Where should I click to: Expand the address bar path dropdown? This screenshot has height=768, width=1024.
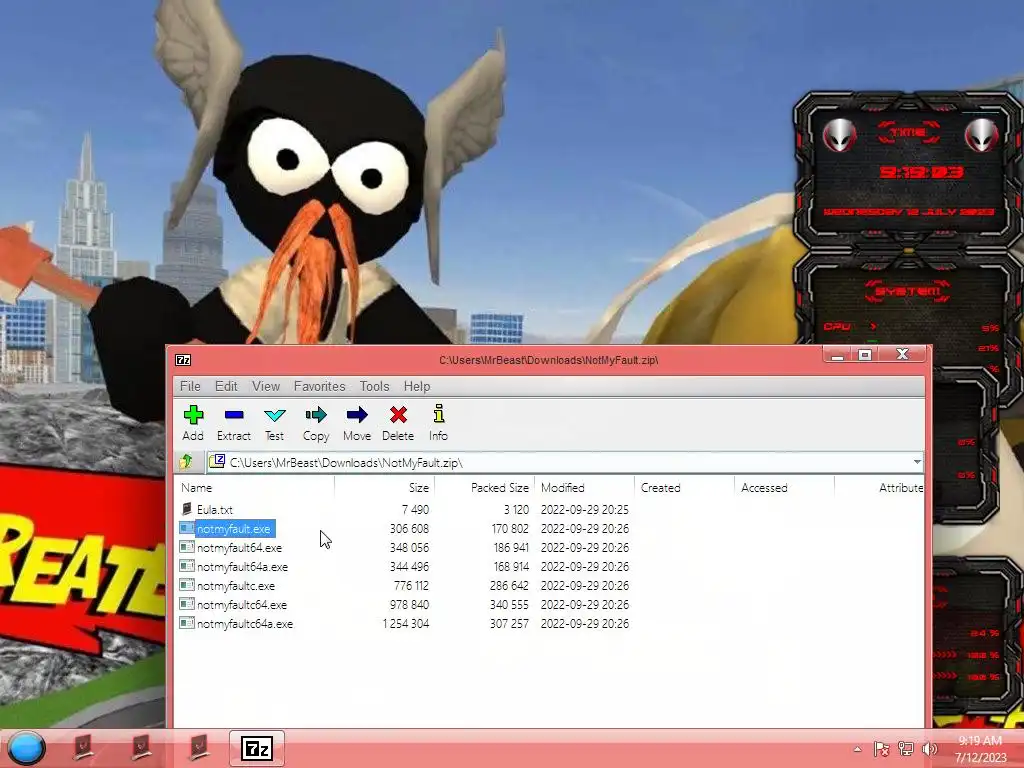pyautogui.click(x=917, y=462)
